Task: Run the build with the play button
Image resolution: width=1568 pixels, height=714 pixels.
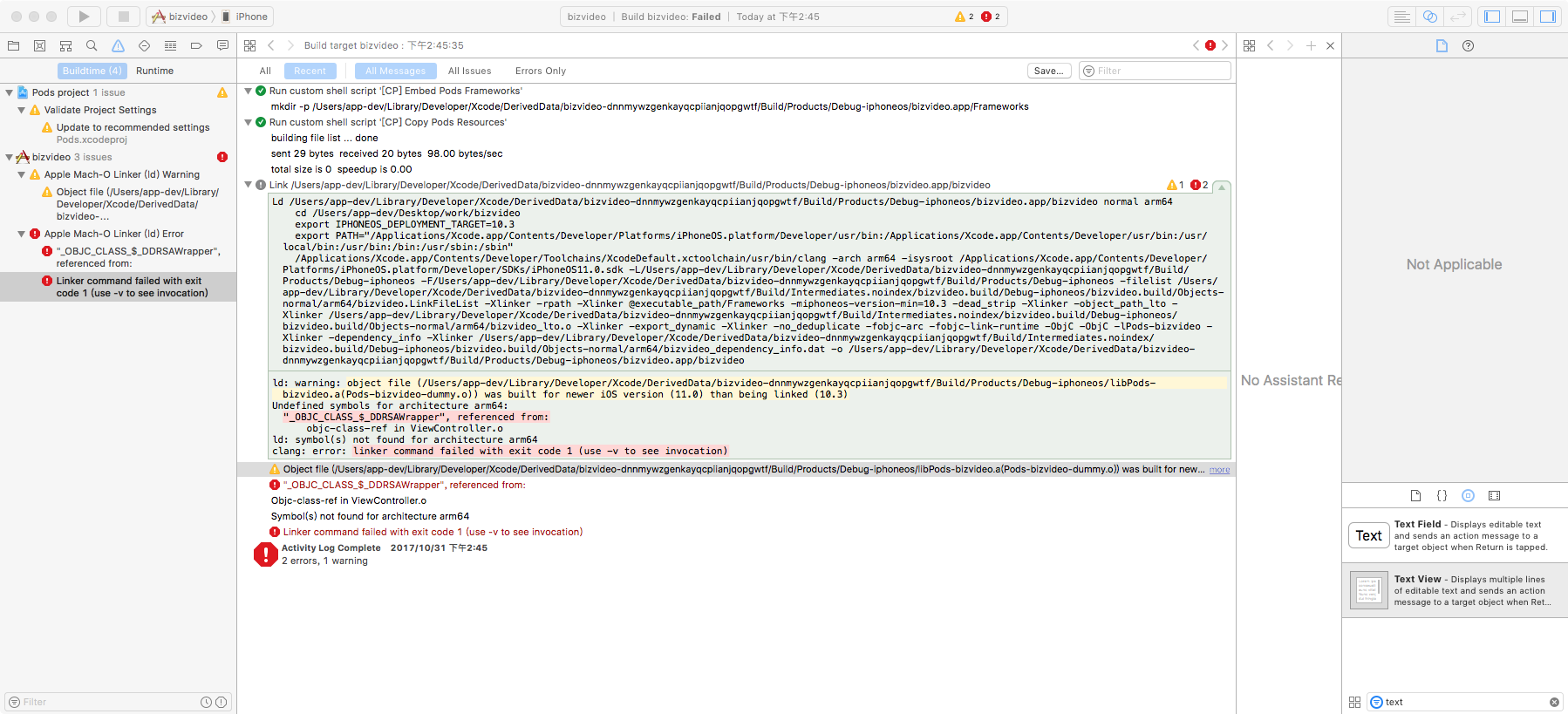Action: 84,17
